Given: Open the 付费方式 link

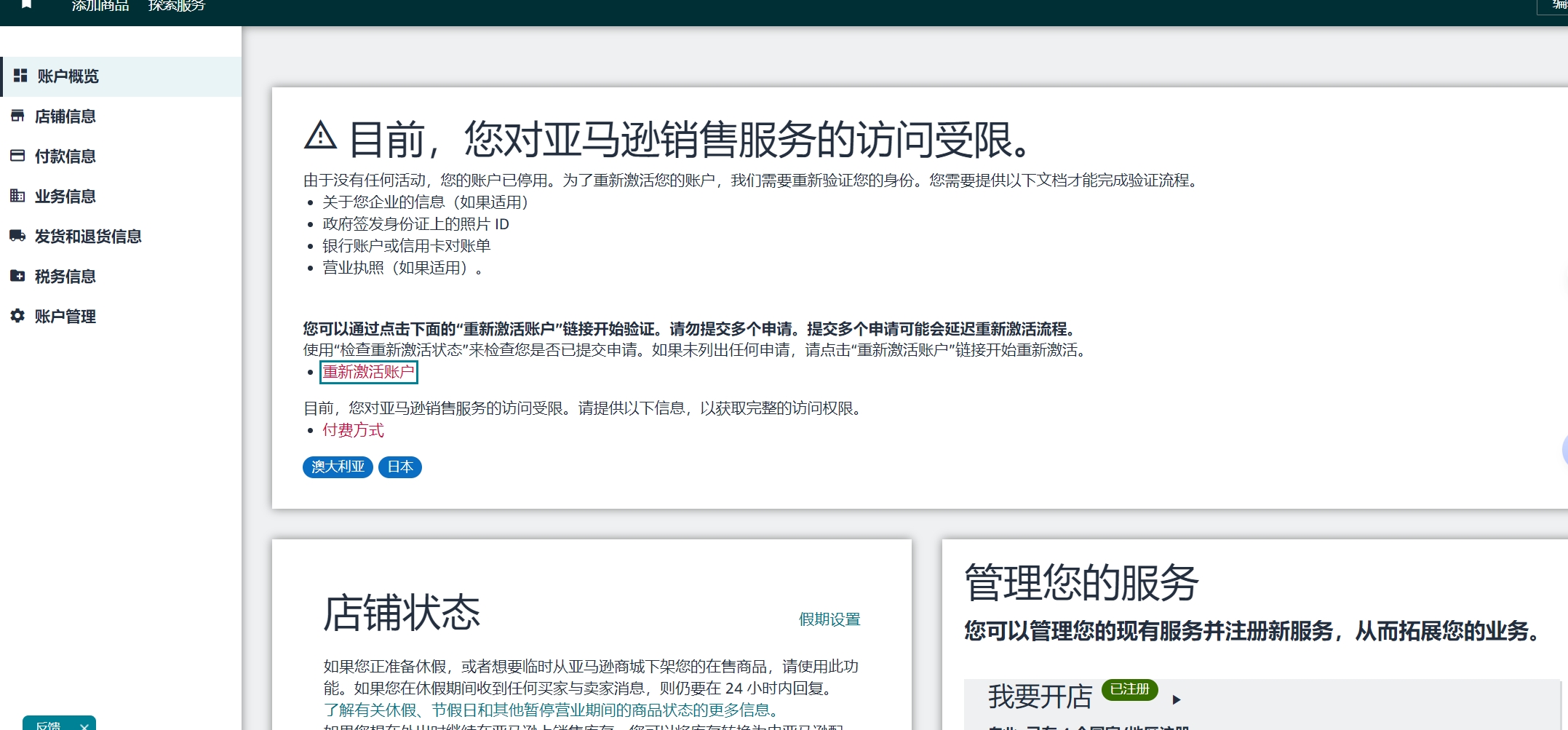Looking at the screenshot, I should (x=354, y=430).
